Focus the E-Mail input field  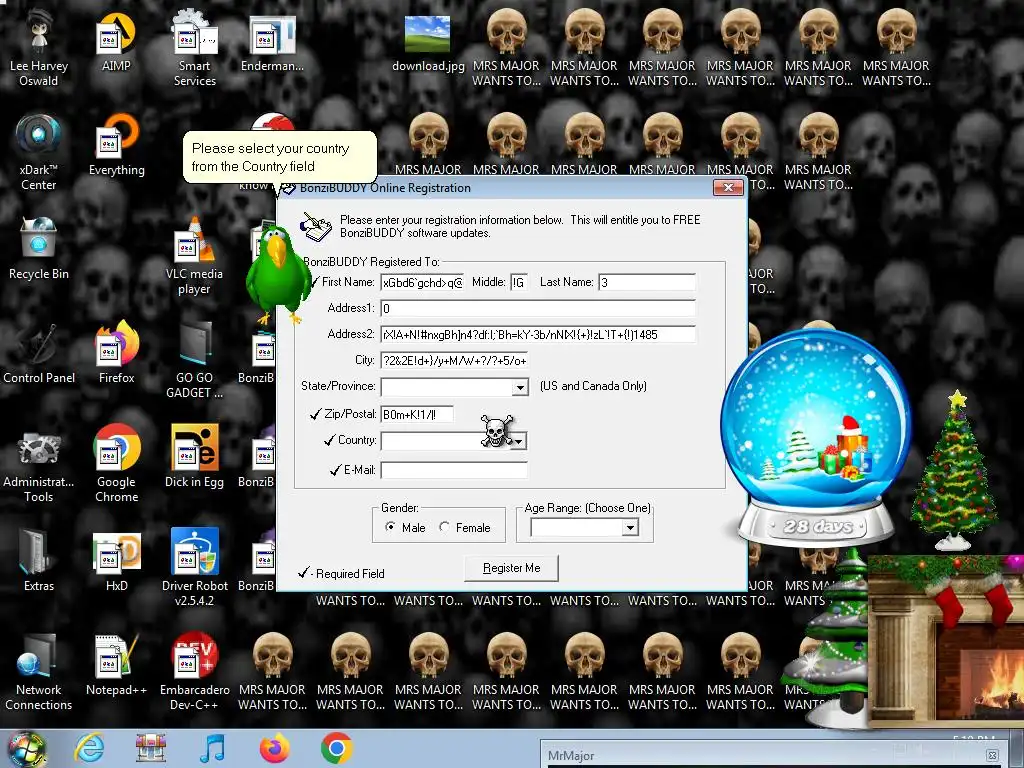point(454,470)
